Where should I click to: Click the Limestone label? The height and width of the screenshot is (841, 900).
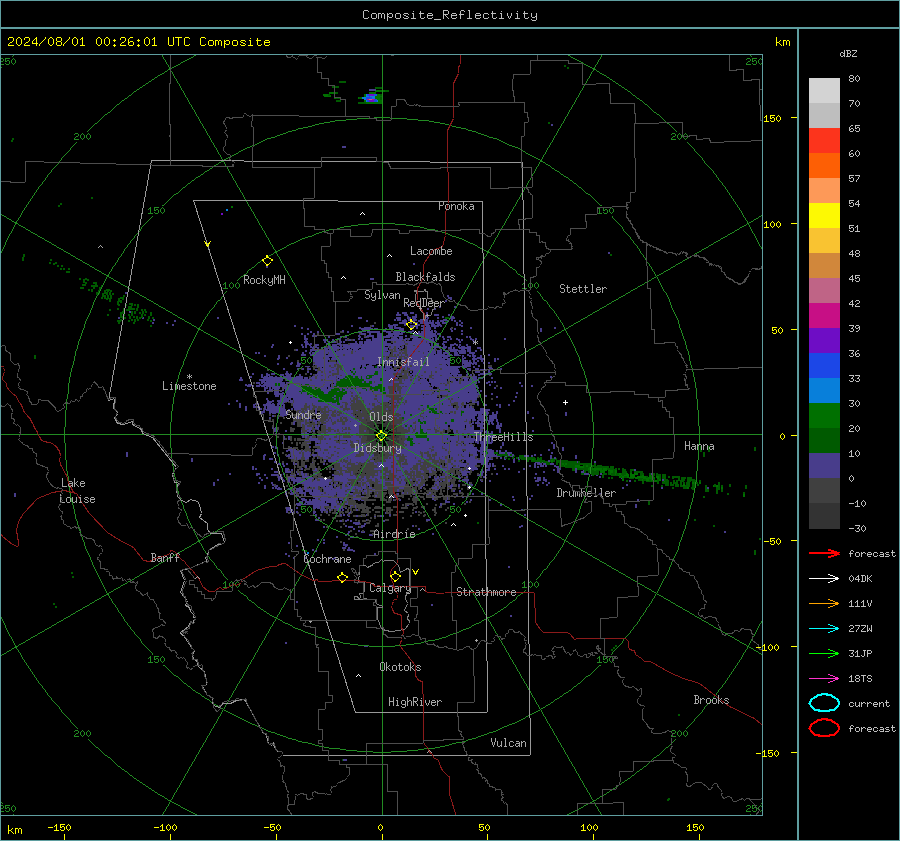point(189,386)
